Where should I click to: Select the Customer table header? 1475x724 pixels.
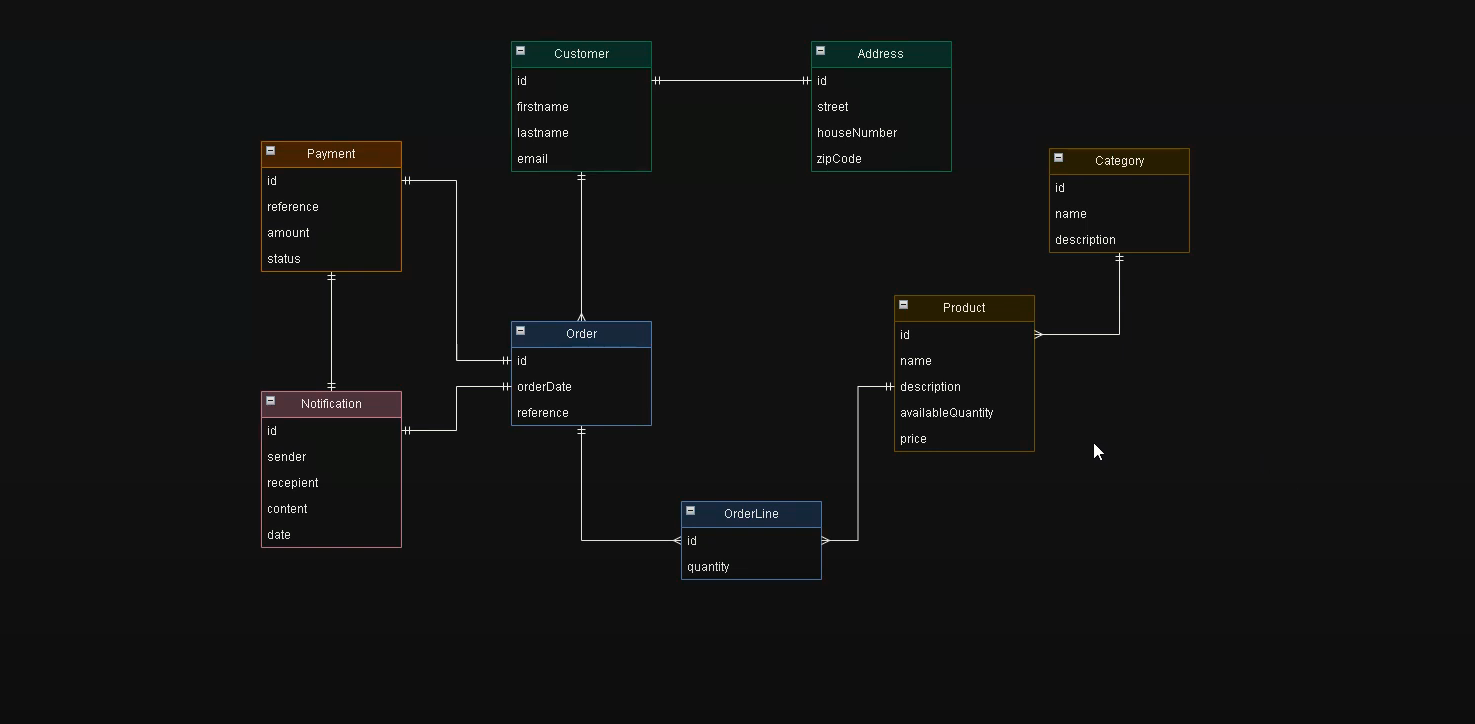click(x=581, y=54)
